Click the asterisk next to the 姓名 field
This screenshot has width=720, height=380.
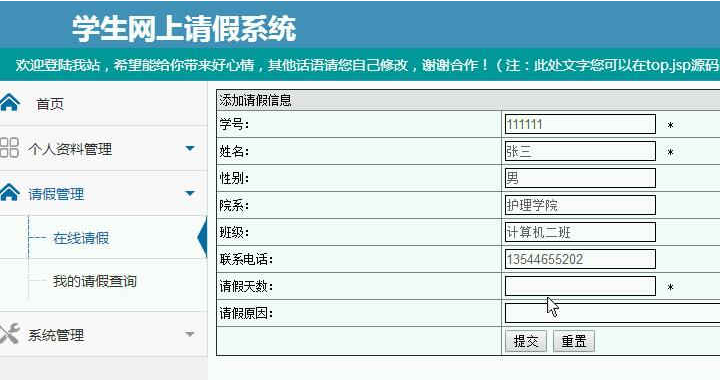[x=670, y=152]
